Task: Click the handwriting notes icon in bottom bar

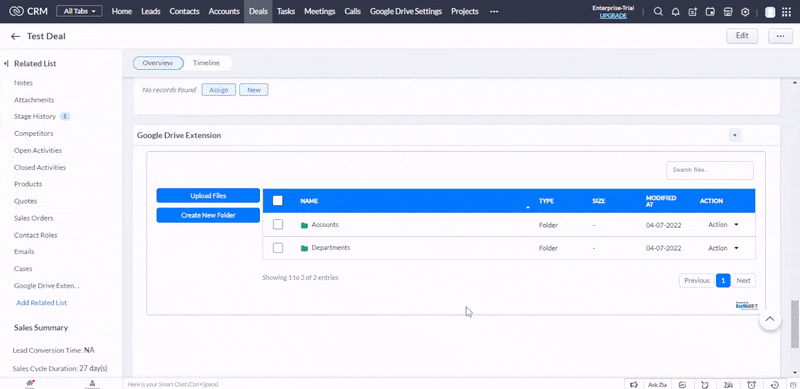Action: click(729, 384)
